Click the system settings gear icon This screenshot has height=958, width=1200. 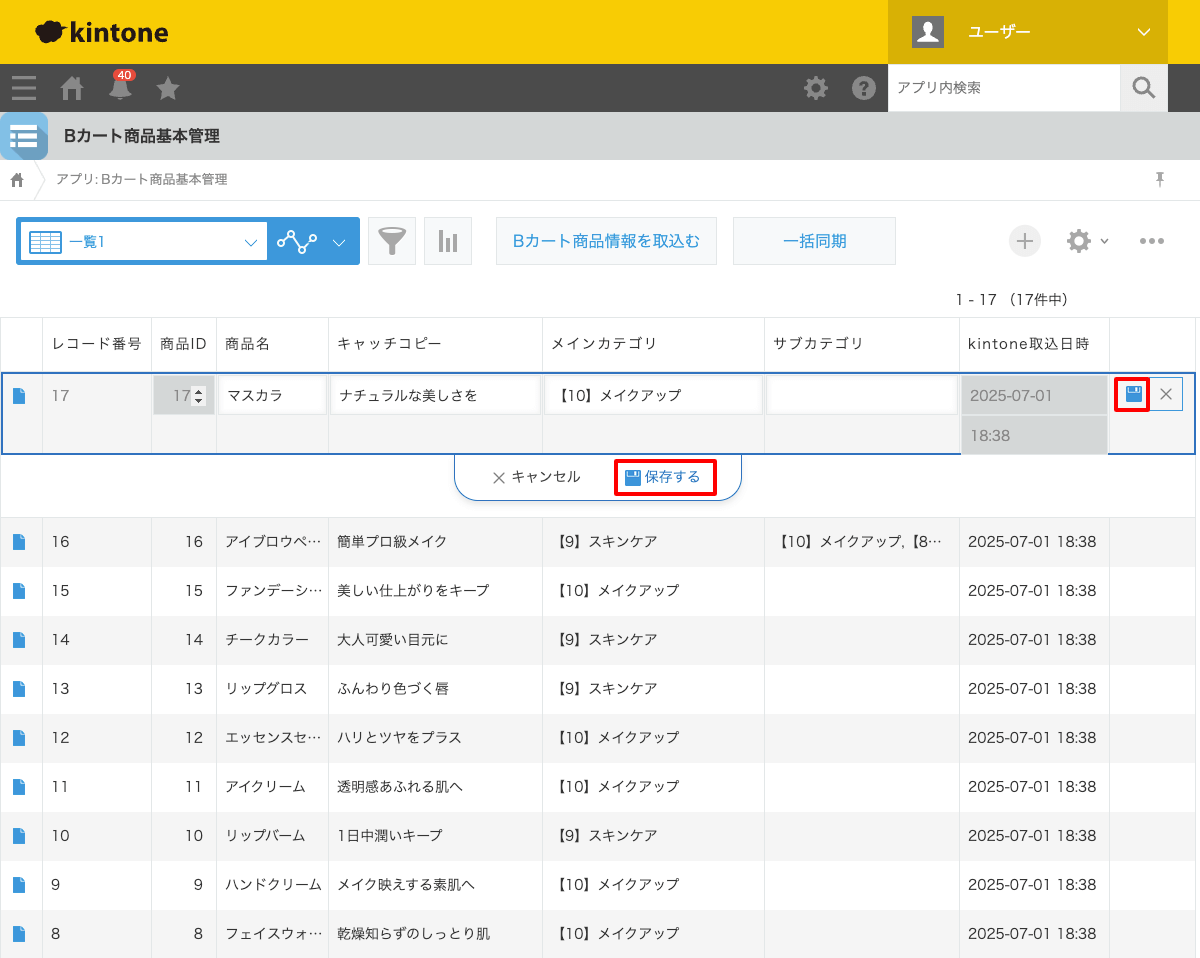[x=816, y=88]
